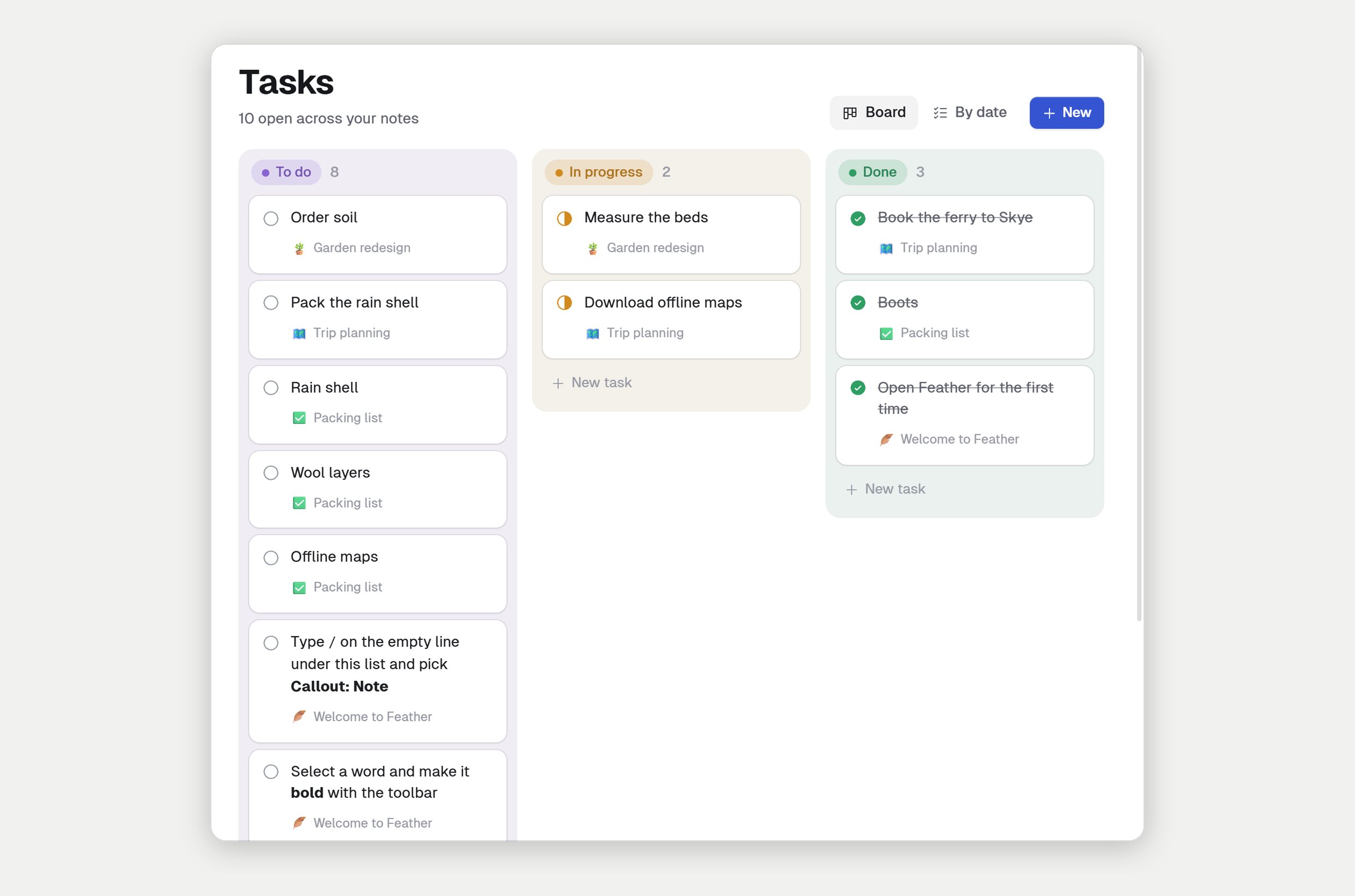1355x896 pixels.
Task: Click map icon under Pack the rain shell
Action: pyautogui.click(x=299, y=334)
